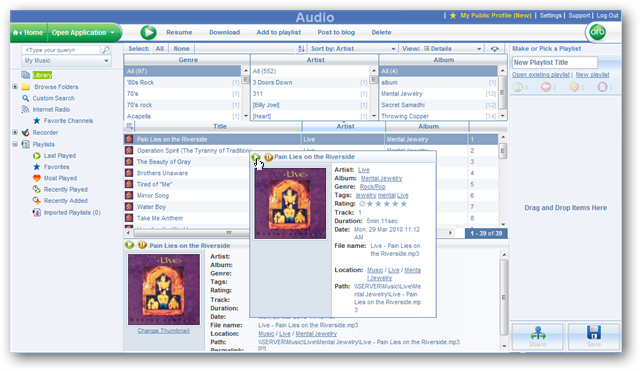Click Rock/Pop genre link in popup

point(372,187)
